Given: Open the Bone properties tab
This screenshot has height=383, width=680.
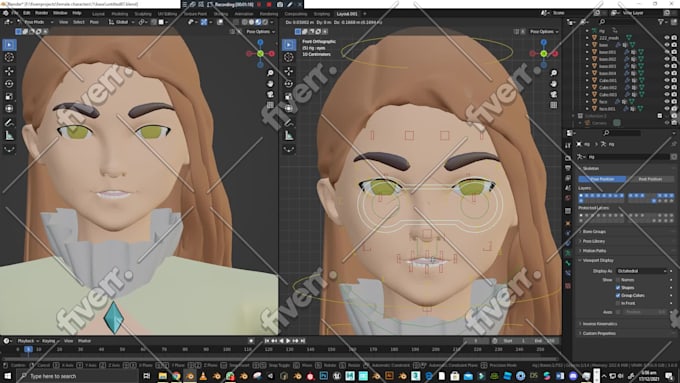Looking at the screenshot, I should click(x=568, y=263).
